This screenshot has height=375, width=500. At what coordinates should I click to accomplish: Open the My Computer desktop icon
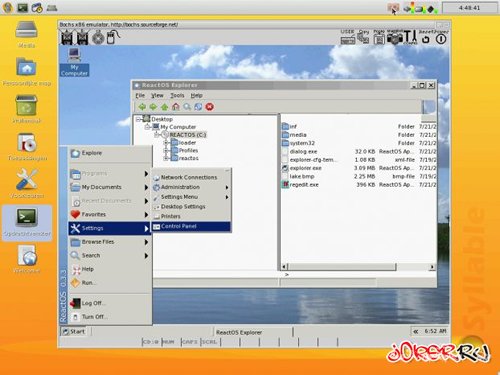(74, 62)
